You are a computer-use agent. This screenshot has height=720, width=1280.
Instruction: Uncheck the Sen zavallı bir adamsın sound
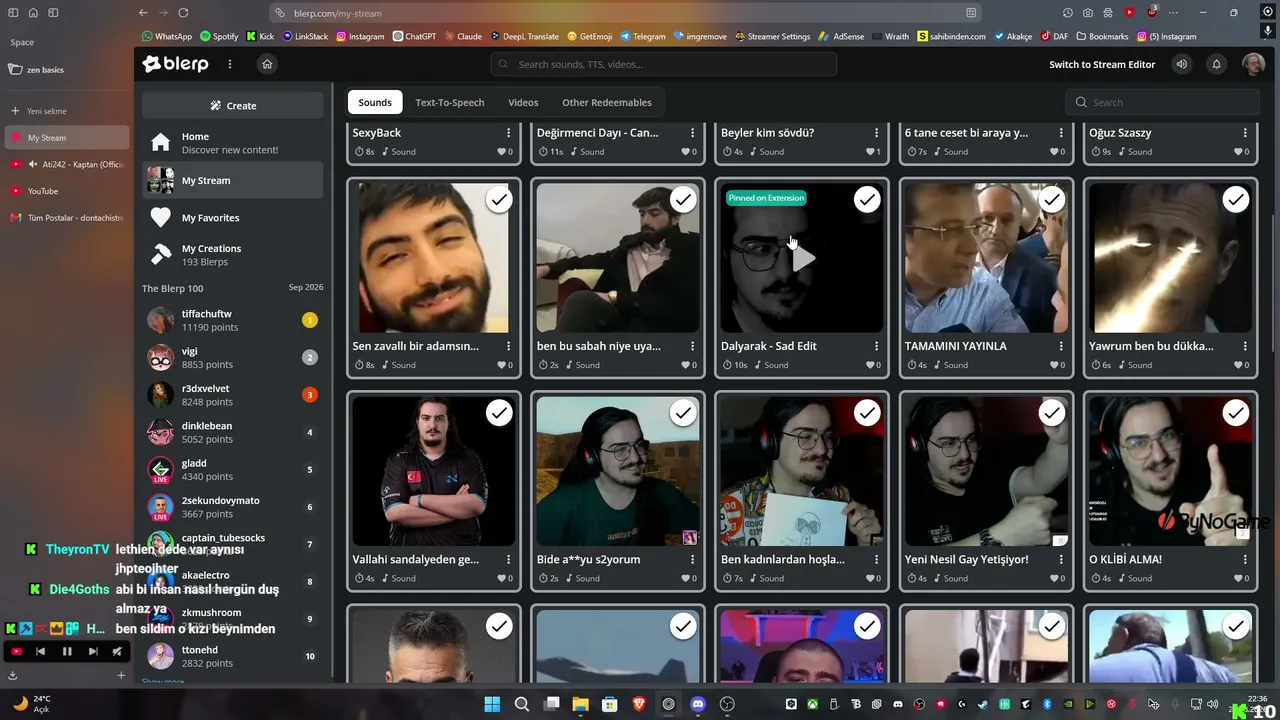point(499,200)
